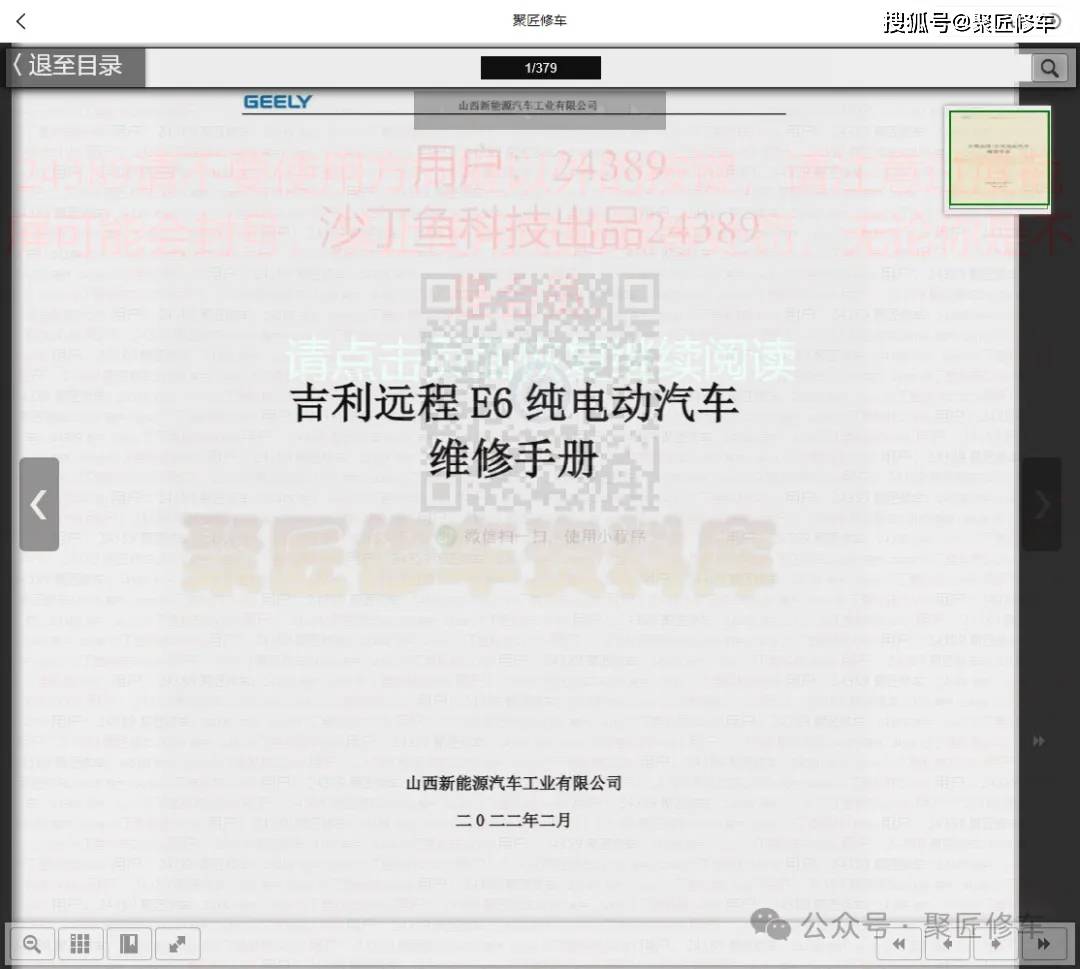Click the date text 二0二二年二月
Screen dimensions: 1080x969
click(513, 820)
